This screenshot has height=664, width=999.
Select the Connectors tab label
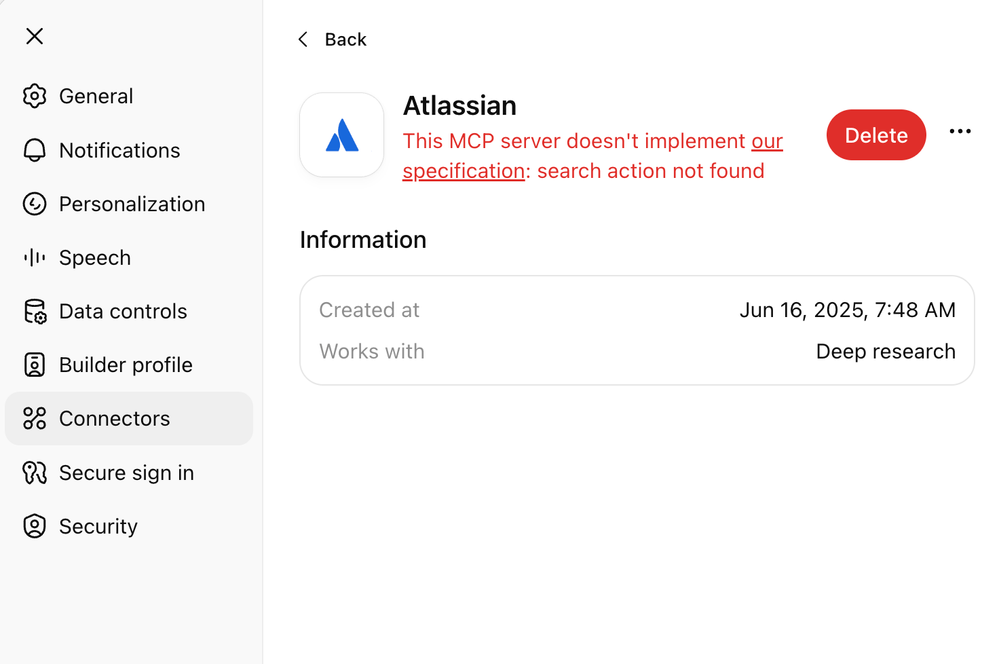coord(115,419)
